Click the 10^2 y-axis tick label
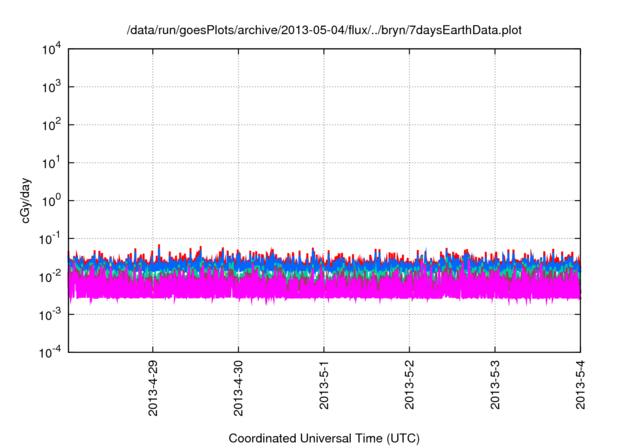The image size is (640, 448). [x=52, y=125]
